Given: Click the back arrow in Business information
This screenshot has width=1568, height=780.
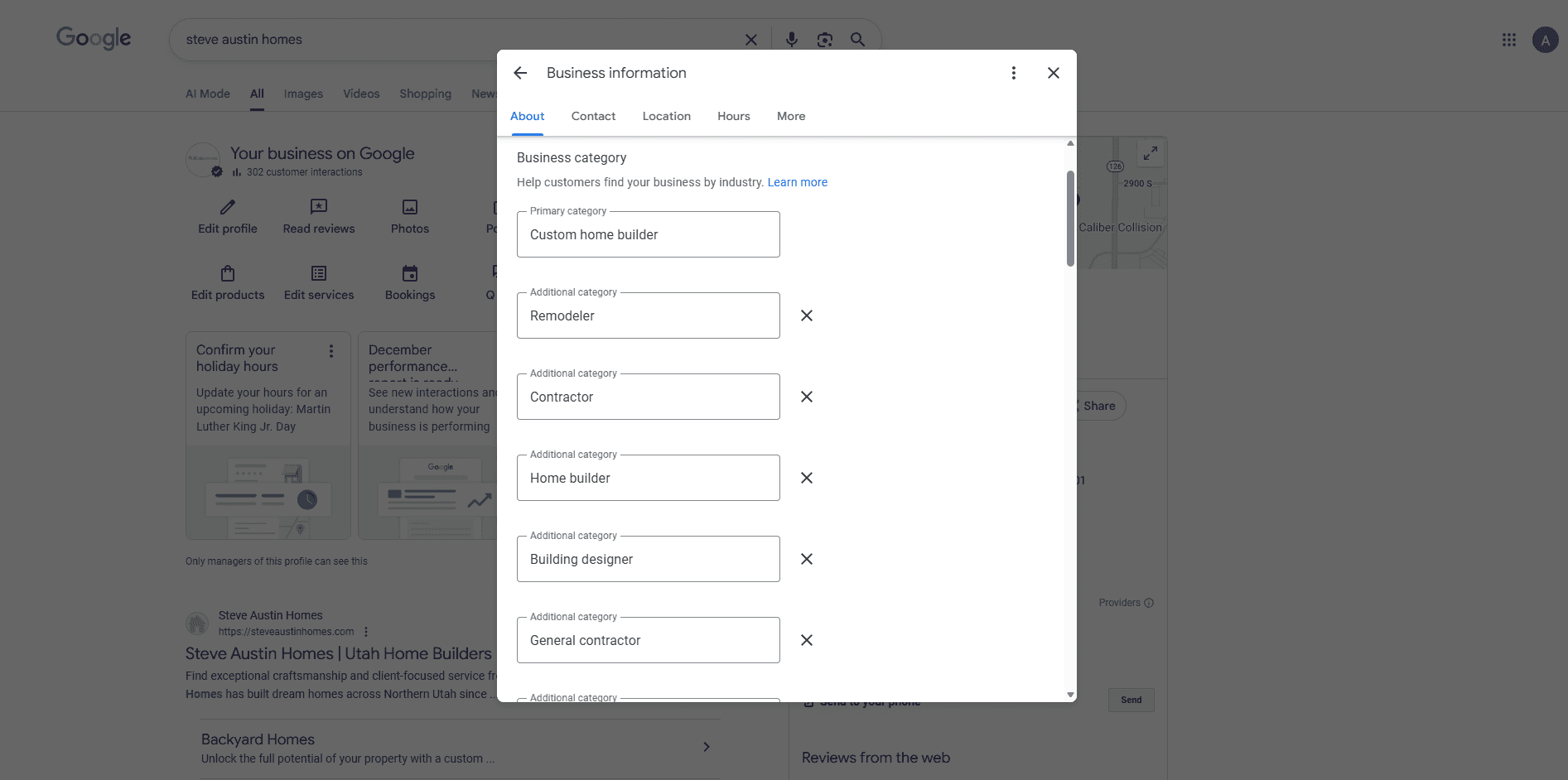Looking at the screenshot, I should [520, 73].
